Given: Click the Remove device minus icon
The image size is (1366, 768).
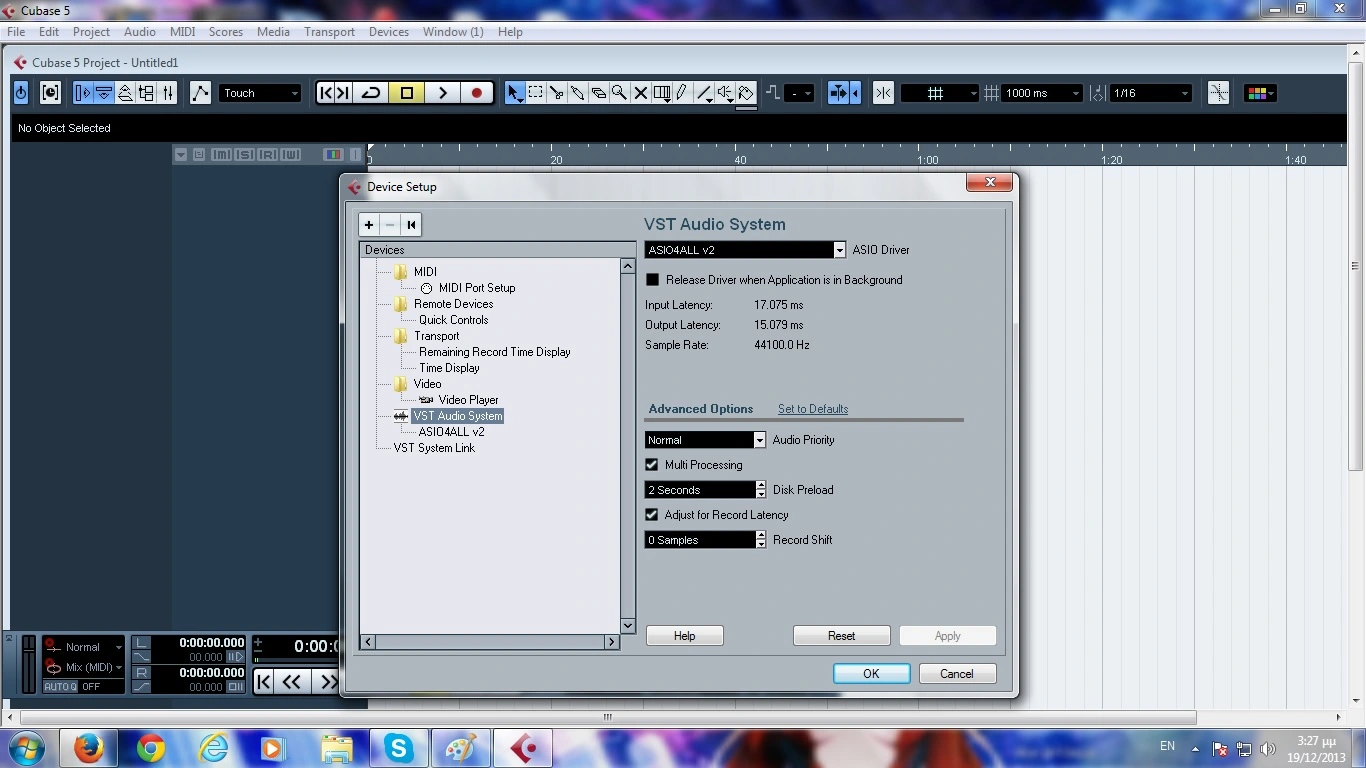Looking at the screenshot, I should click(390, 225).
